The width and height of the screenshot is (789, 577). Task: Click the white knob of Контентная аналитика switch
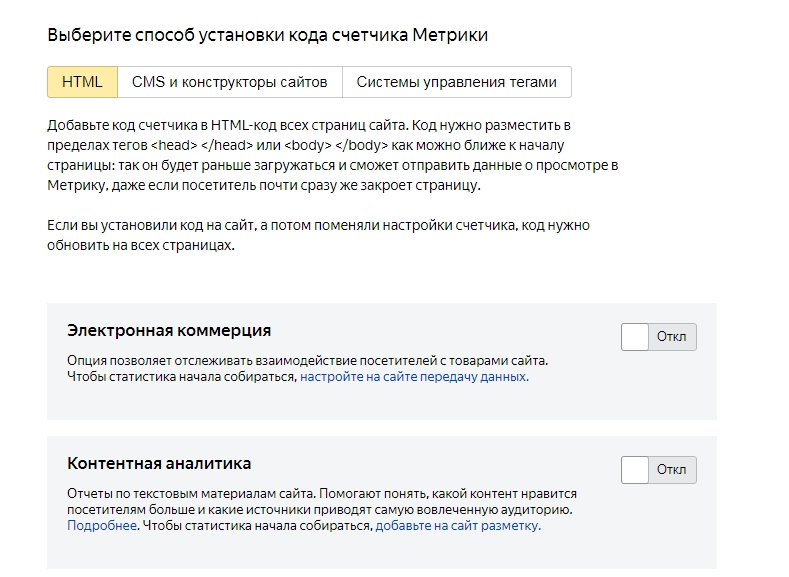(x=635, y=469)
